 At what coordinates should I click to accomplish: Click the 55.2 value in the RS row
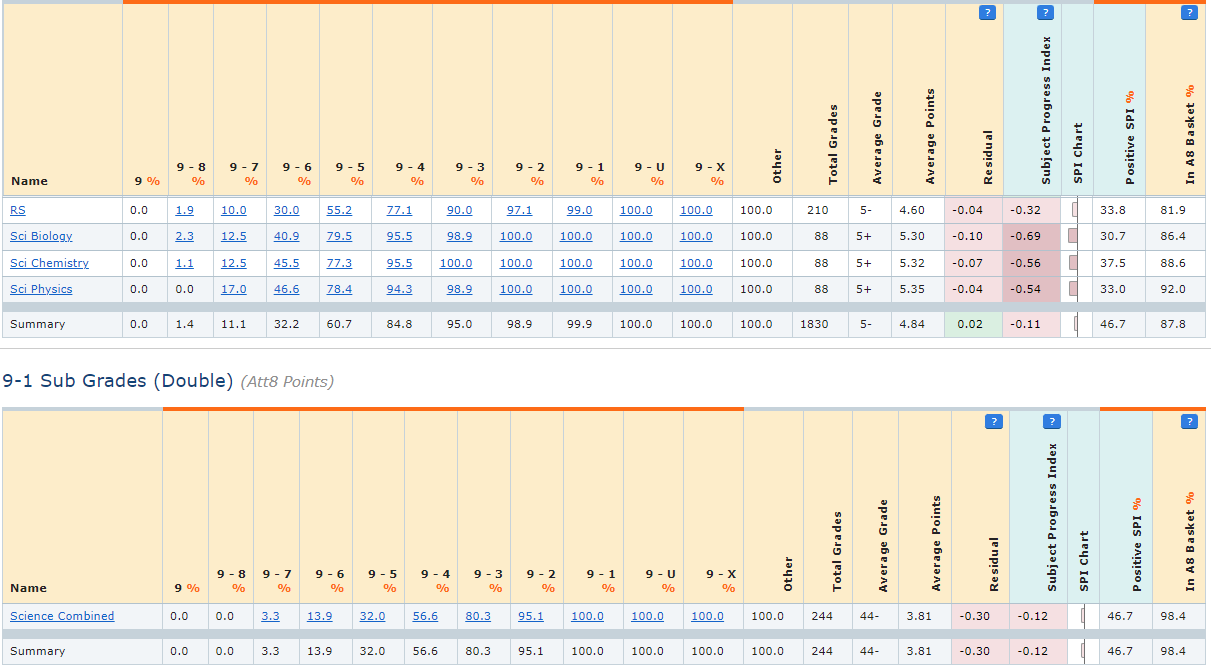(341, 210)
